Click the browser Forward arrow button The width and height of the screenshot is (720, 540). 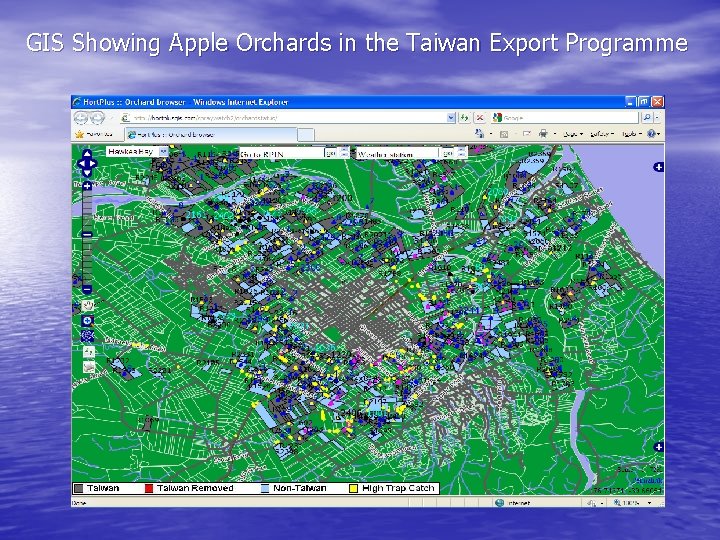pos(97,118)
